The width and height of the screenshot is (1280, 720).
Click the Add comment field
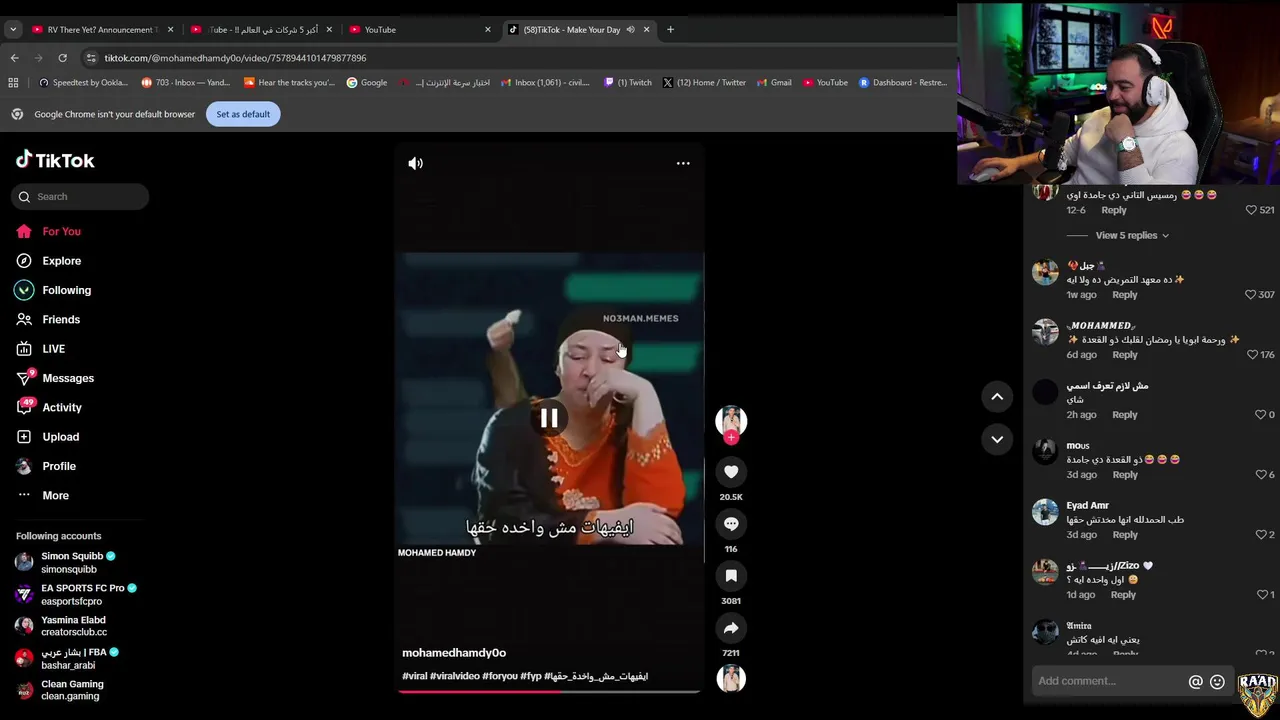(1108, 681)
